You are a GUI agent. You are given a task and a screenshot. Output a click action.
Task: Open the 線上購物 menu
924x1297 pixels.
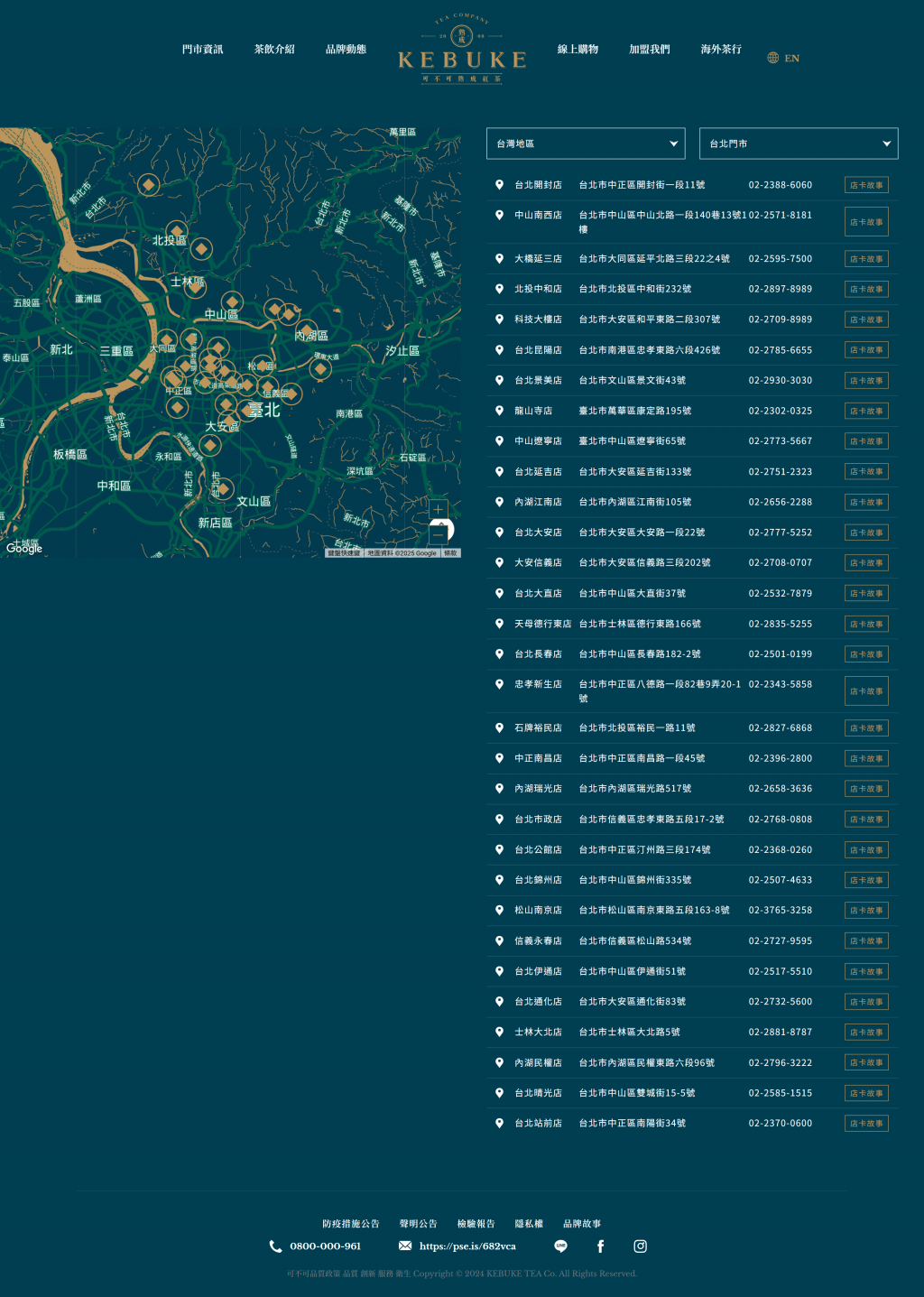click(577, 50)
